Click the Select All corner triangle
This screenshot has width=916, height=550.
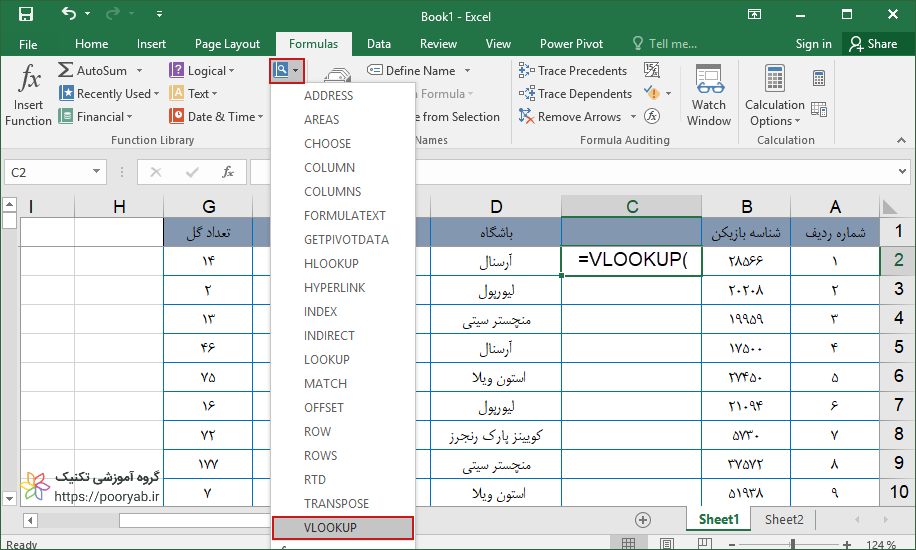pos(891,206)
